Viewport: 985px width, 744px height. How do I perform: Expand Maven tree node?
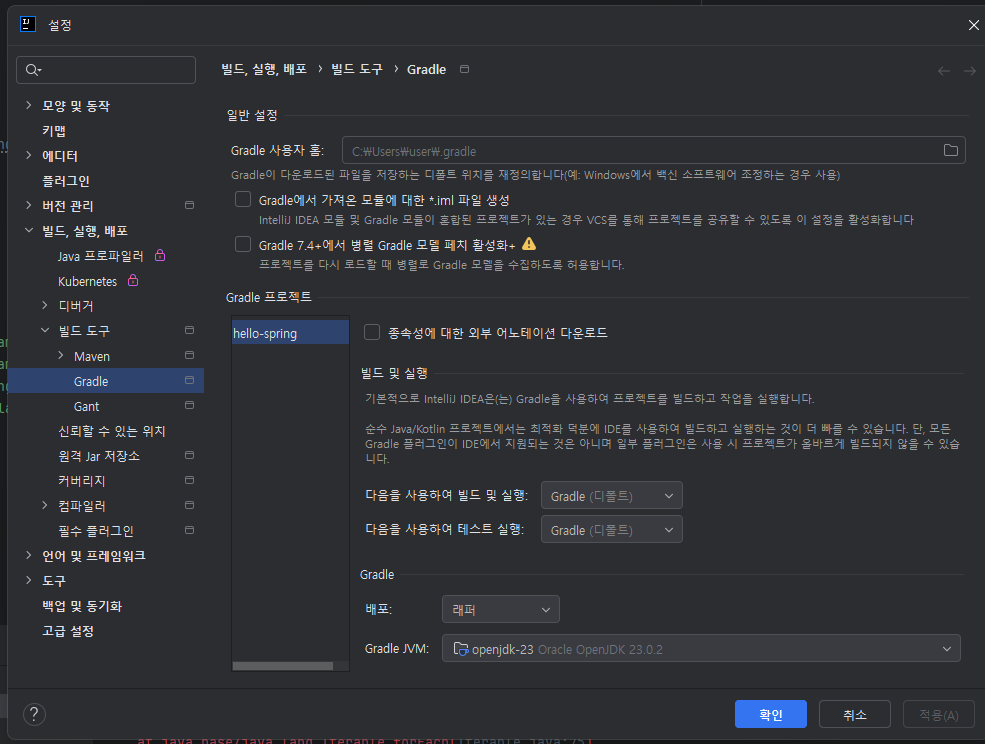point(61,355)
